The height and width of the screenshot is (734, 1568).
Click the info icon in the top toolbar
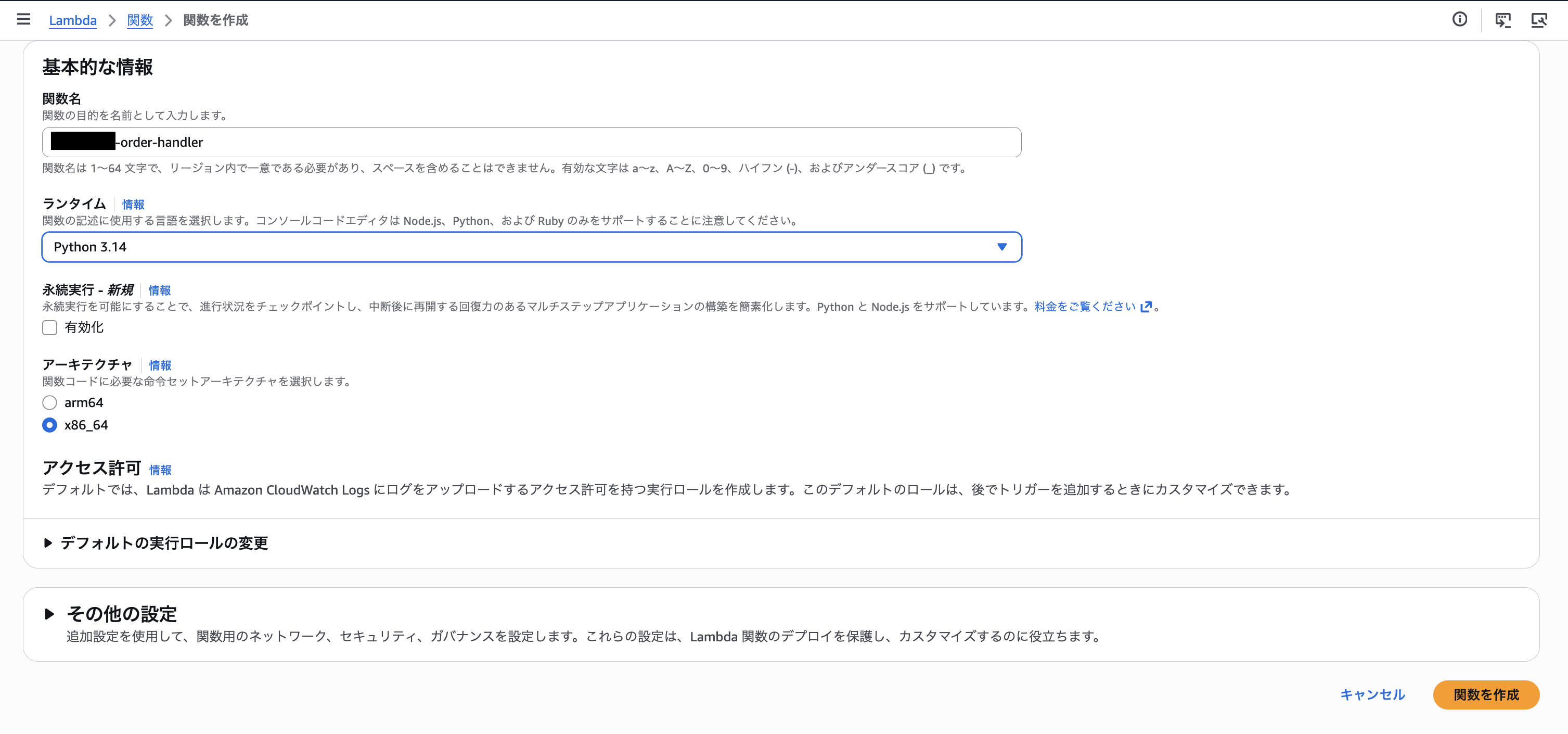[1459, 19]
